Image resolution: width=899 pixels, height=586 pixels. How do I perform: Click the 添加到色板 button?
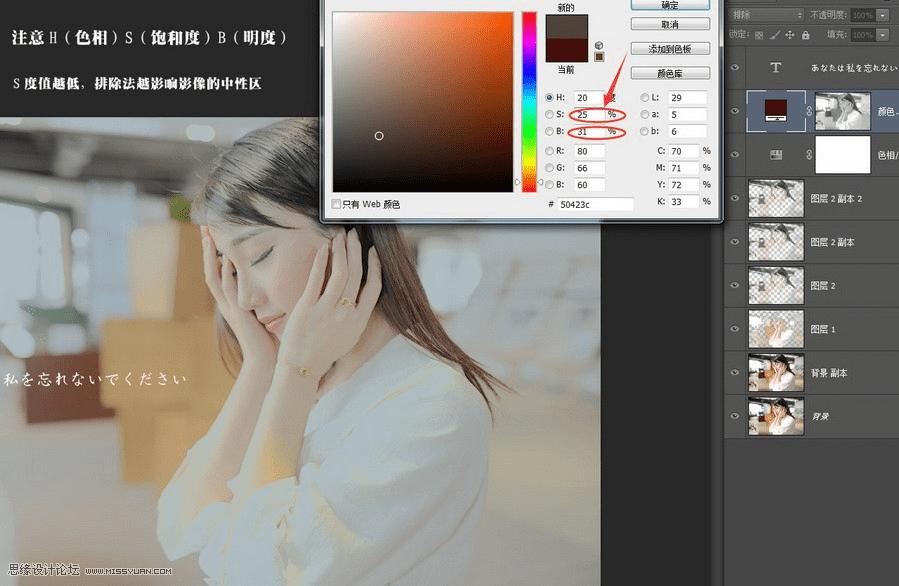coord(670,47)
